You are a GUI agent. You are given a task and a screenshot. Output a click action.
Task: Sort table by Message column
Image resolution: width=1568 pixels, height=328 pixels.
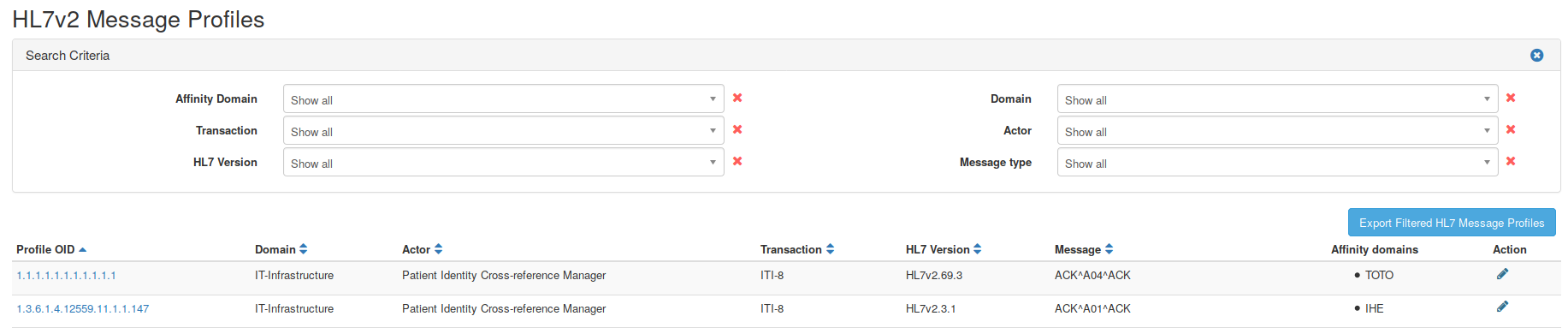point(1084,249)
